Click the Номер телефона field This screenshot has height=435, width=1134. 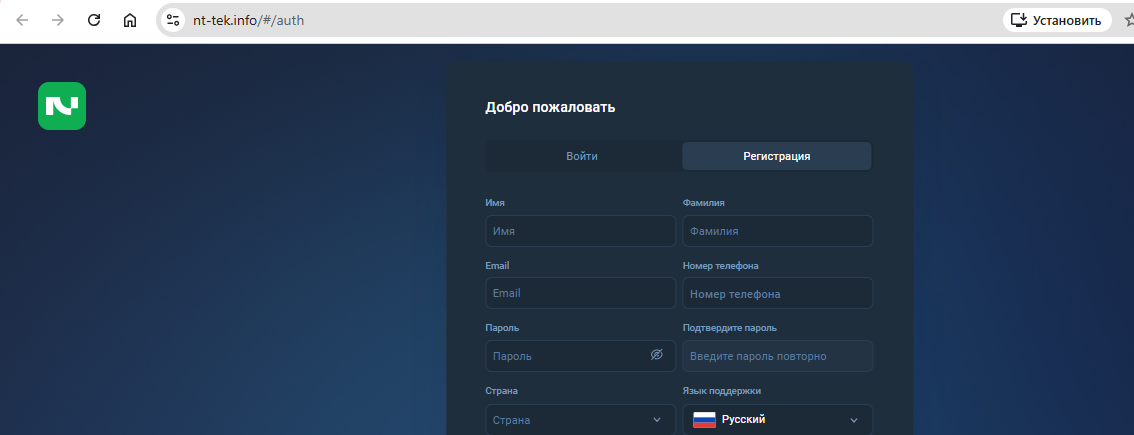pos(777,294)
